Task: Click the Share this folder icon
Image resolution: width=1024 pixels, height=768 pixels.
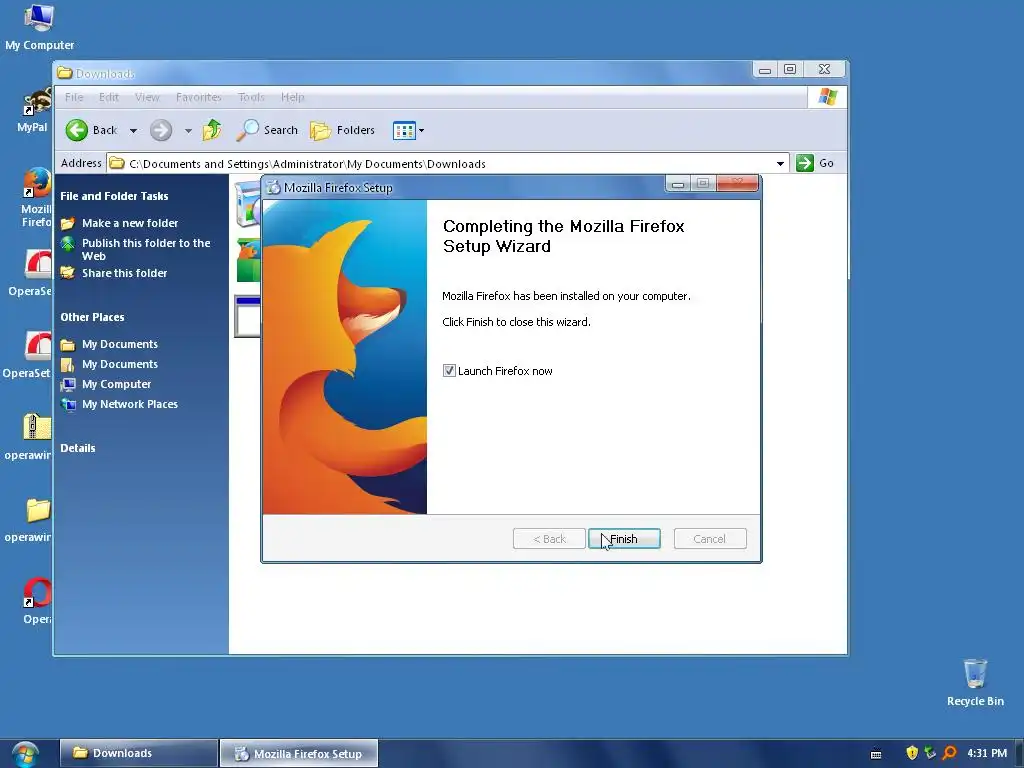Action: [x=68, y=273]
